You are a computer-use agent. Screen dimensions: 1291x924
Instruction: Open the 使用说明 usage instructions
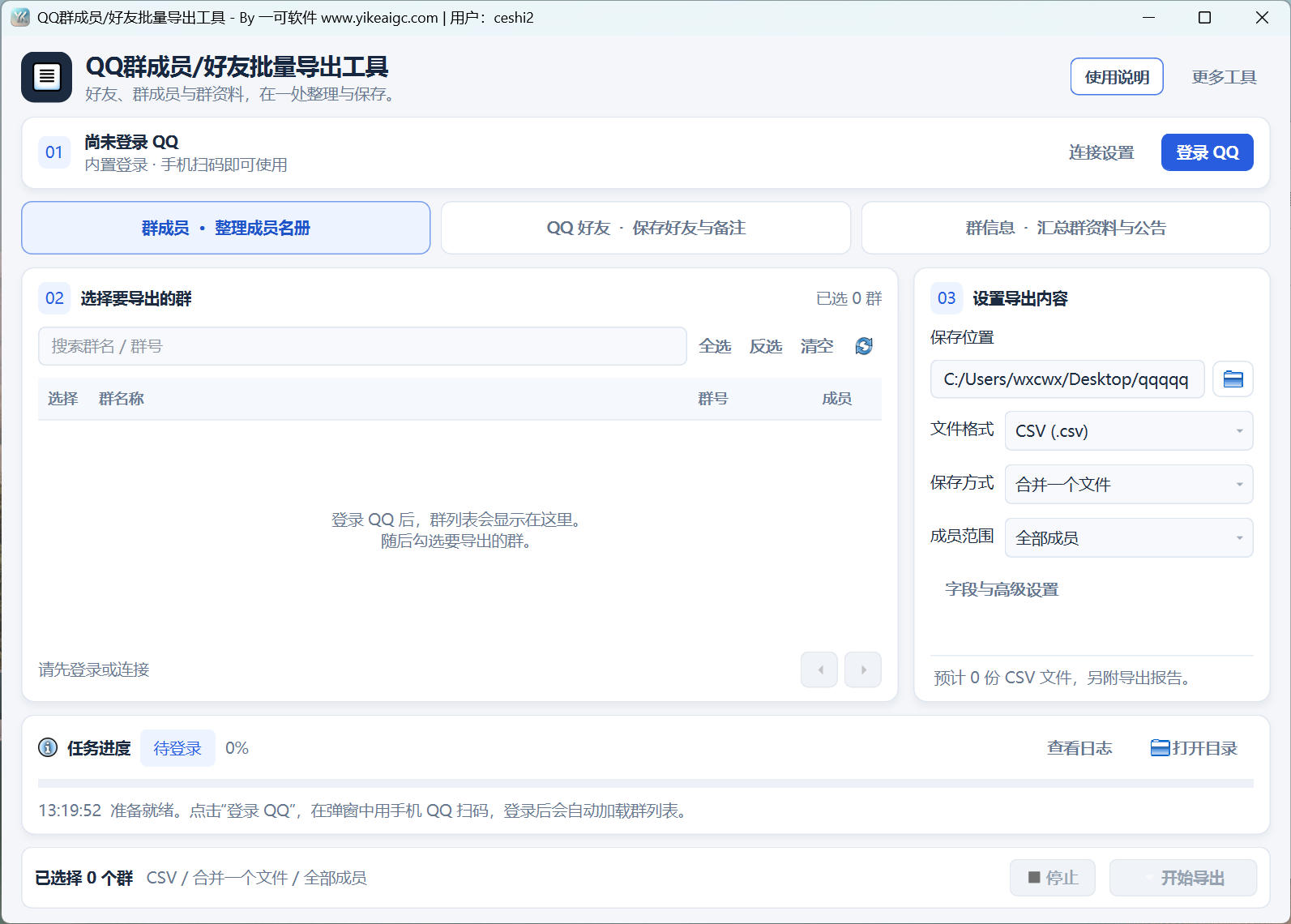(x=1117, y=77)
